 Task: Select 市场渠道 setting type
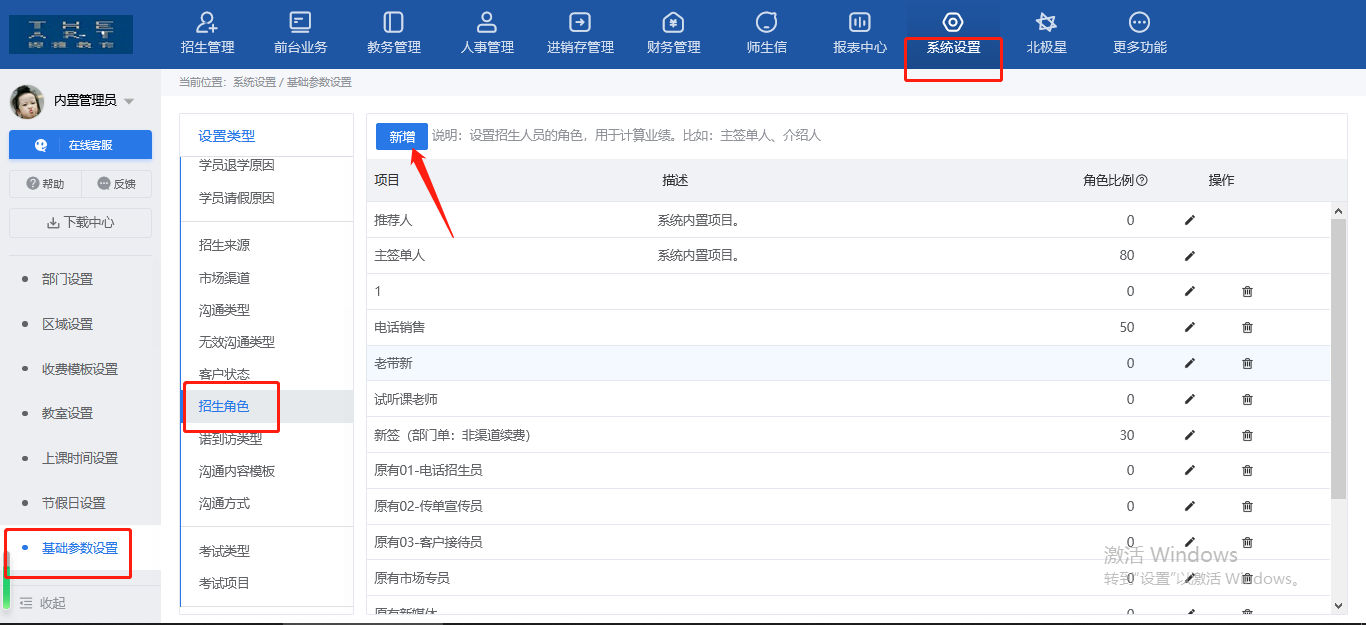(x=224, y=278)
